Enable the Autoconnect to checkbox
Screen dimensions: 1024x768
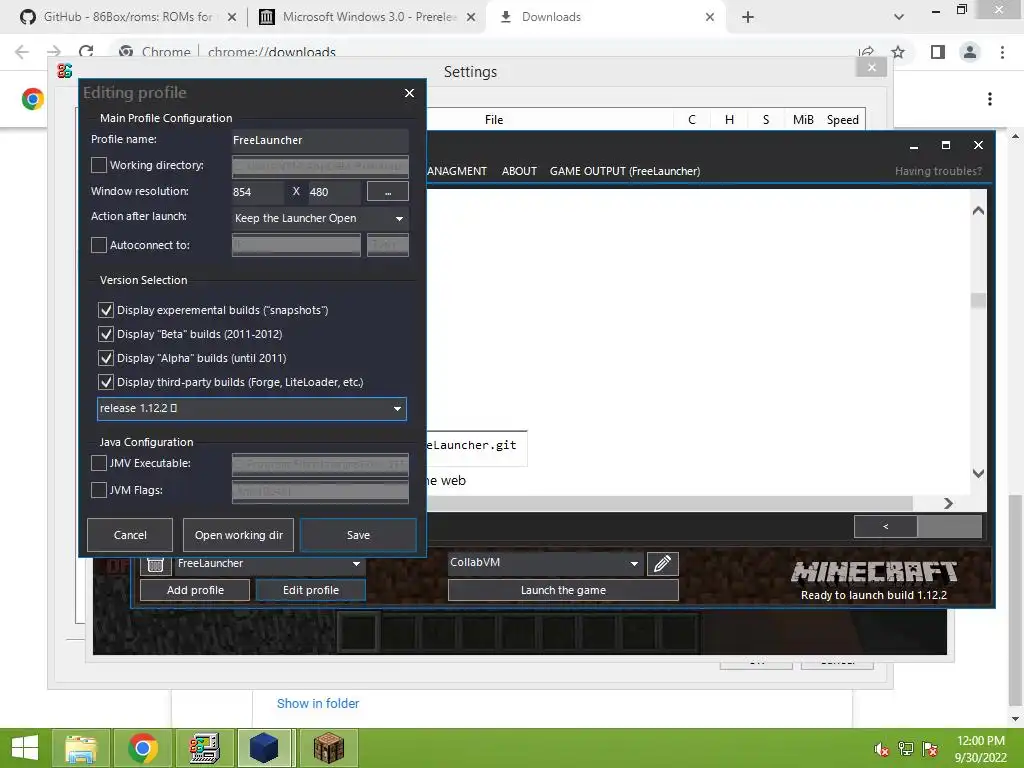(x=99, y=245)
